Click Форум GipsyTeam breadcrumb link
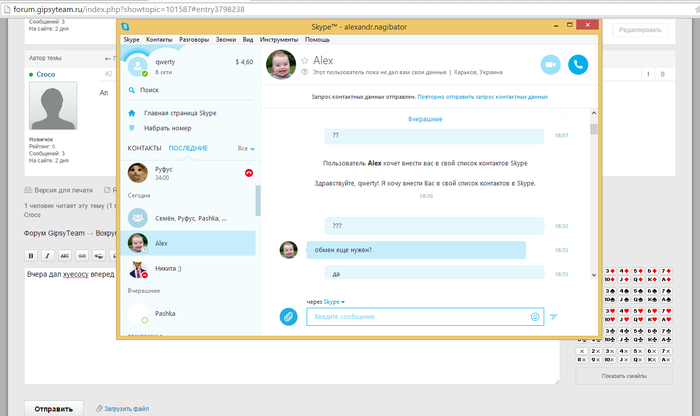Viewport: 700px width, 416px height. [54, 233]
